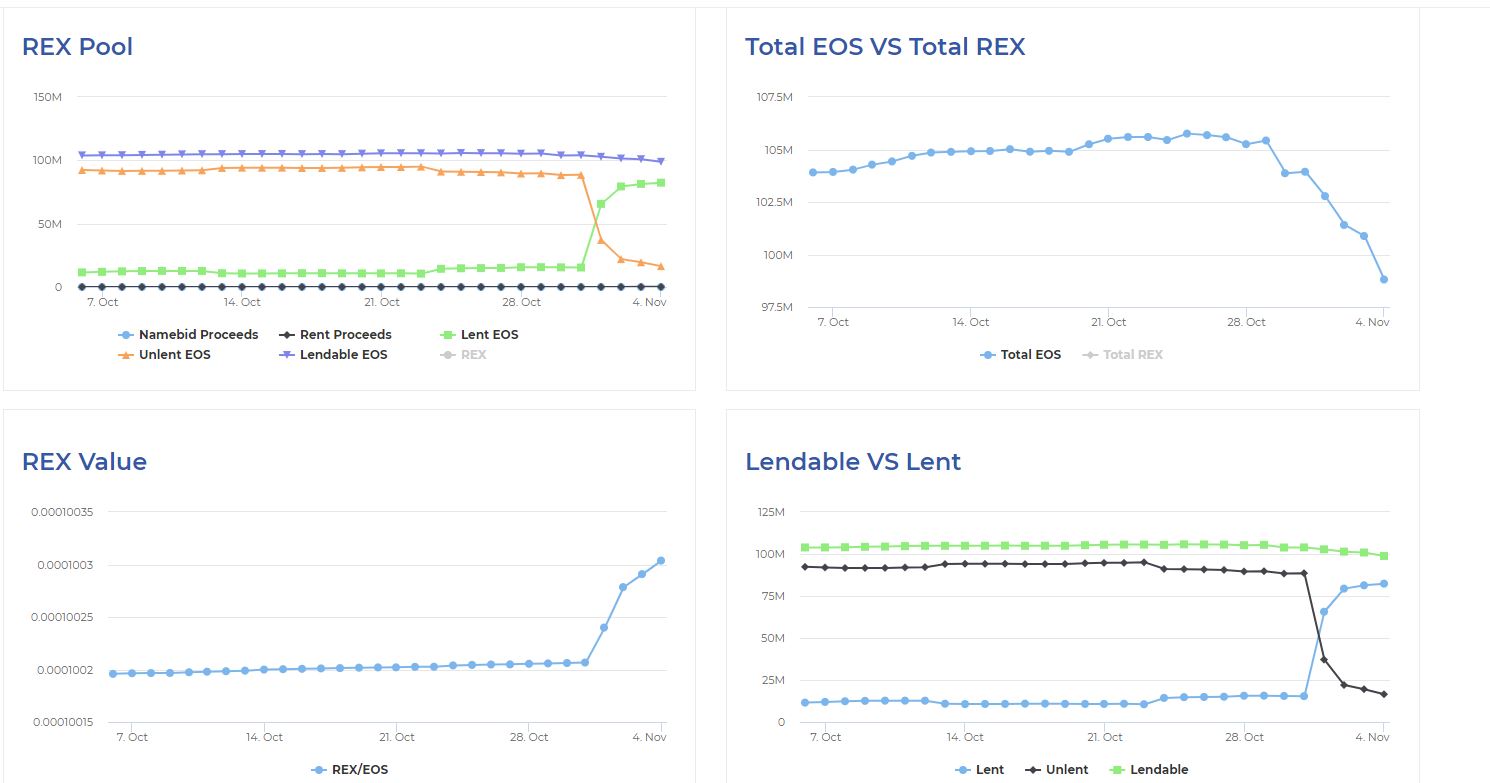Click last data point on Total EOS line
Image resolution: width=1490 pixels, height=783 pixels.
(1384, 279)
